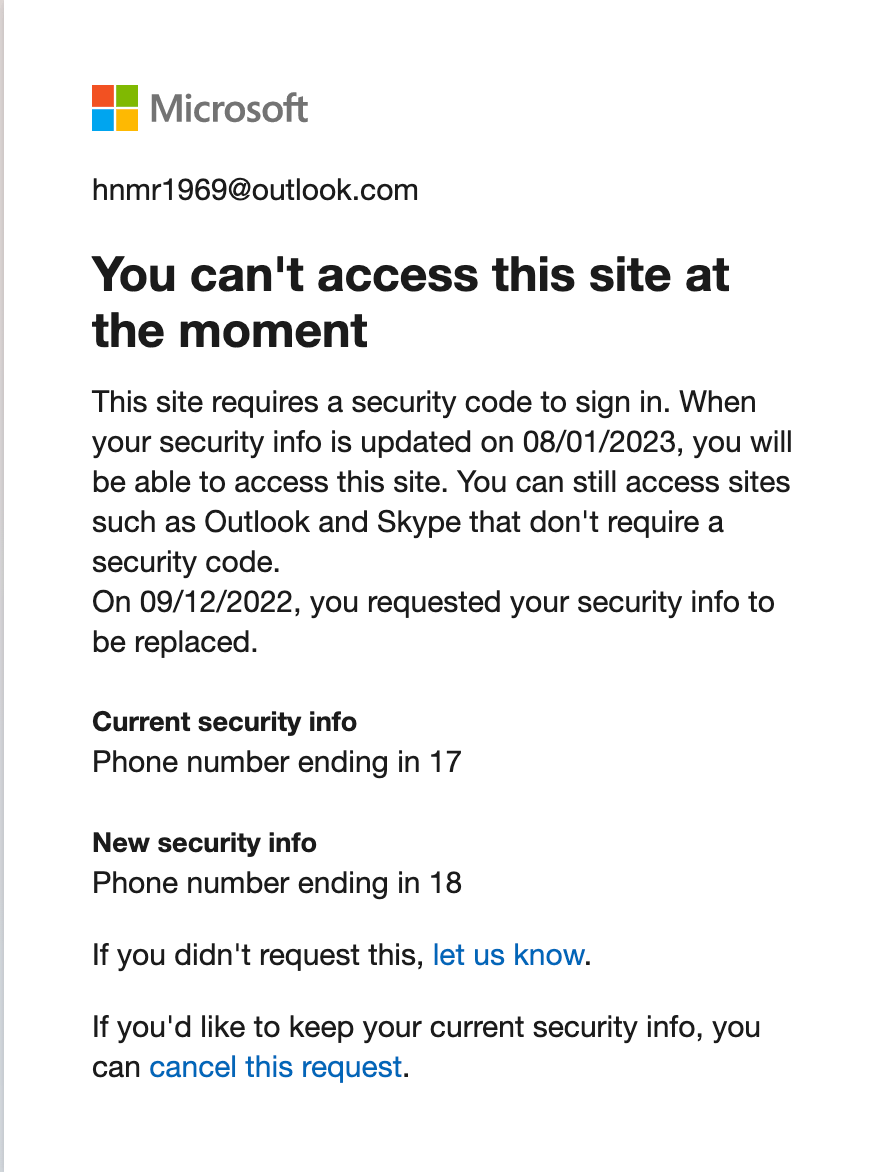Click the Microsoft wordmark text
Screen dimensions: 884x1172
229,108
